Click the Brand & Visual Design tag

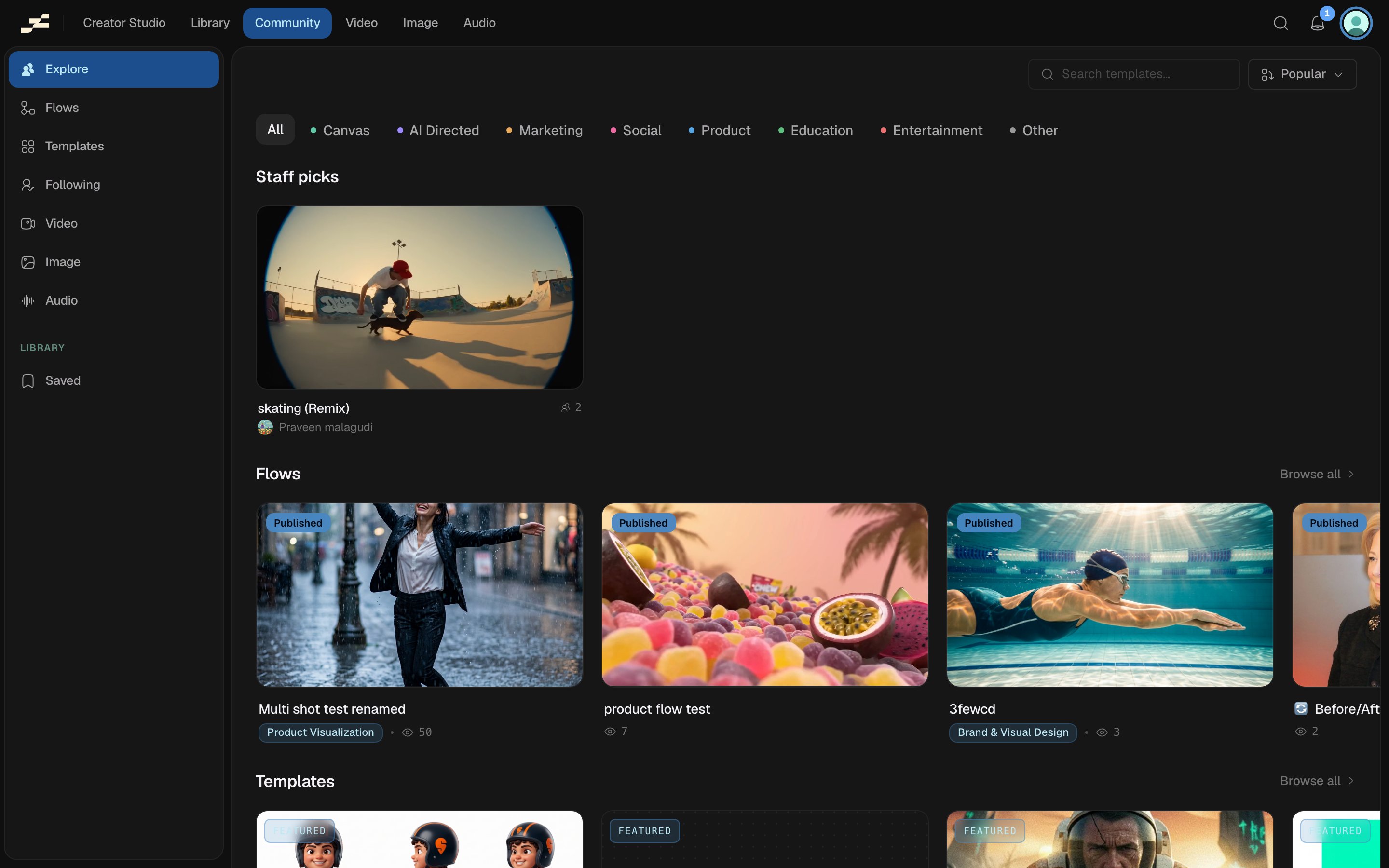point(1012,732)
